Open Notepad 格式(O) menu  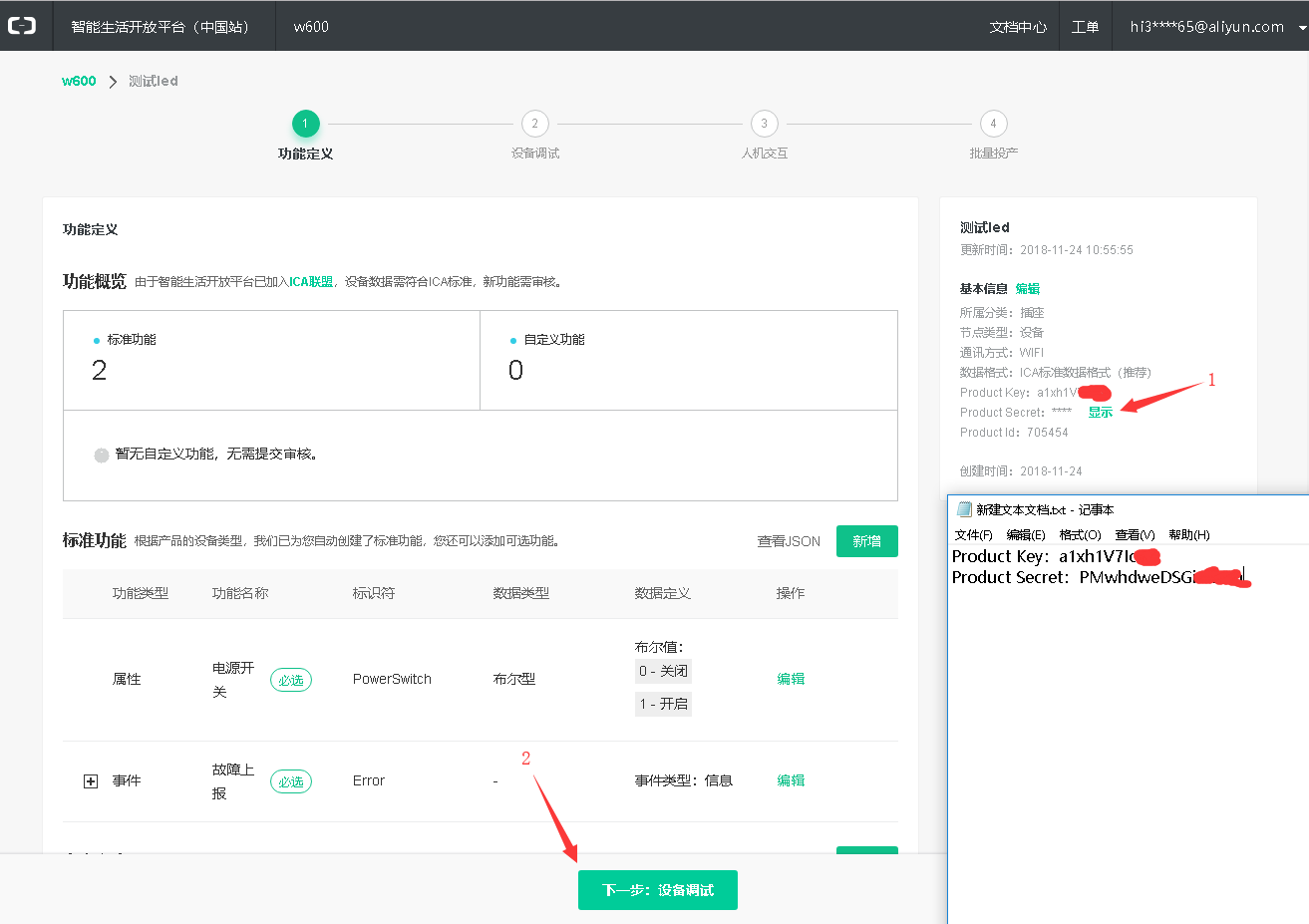[x=1080, y=535]
